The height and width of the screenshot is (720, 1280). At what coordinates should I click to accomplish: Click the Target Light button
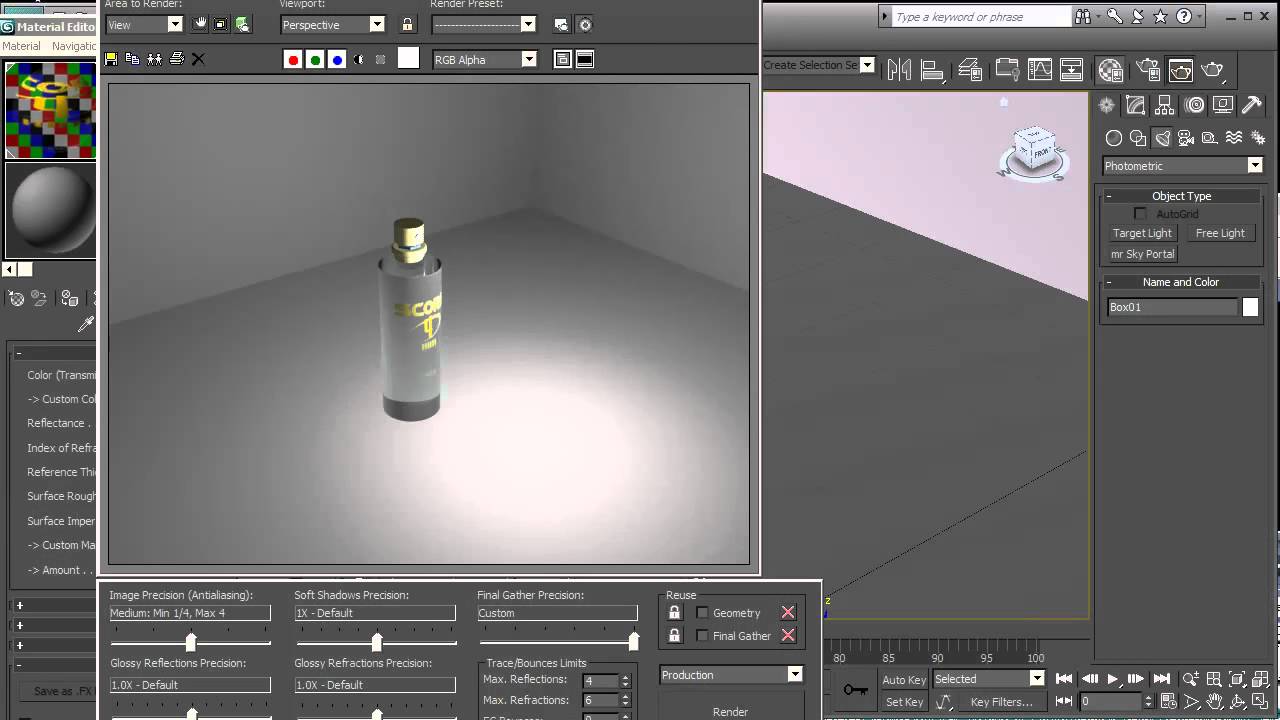1142,233
